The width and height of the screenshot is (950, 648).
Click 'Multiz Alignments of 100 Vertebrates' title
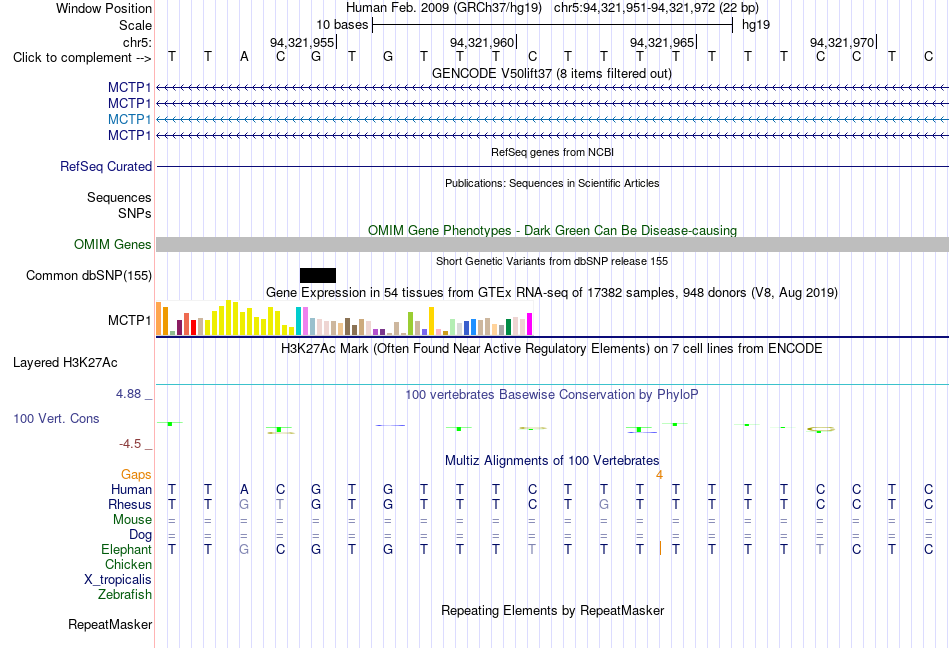552,460
